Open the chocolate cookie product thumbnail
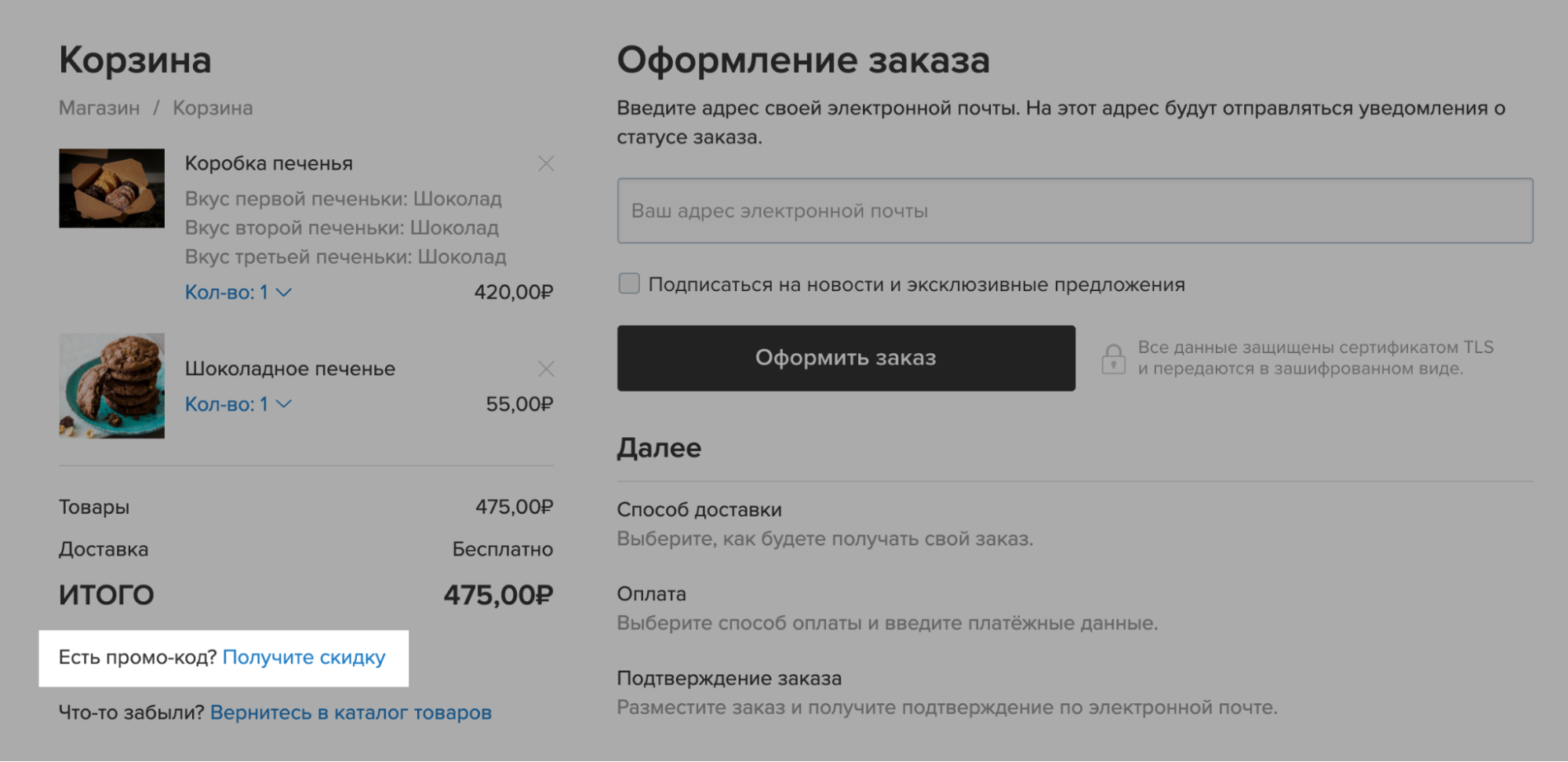 click(x=111, y=385)
